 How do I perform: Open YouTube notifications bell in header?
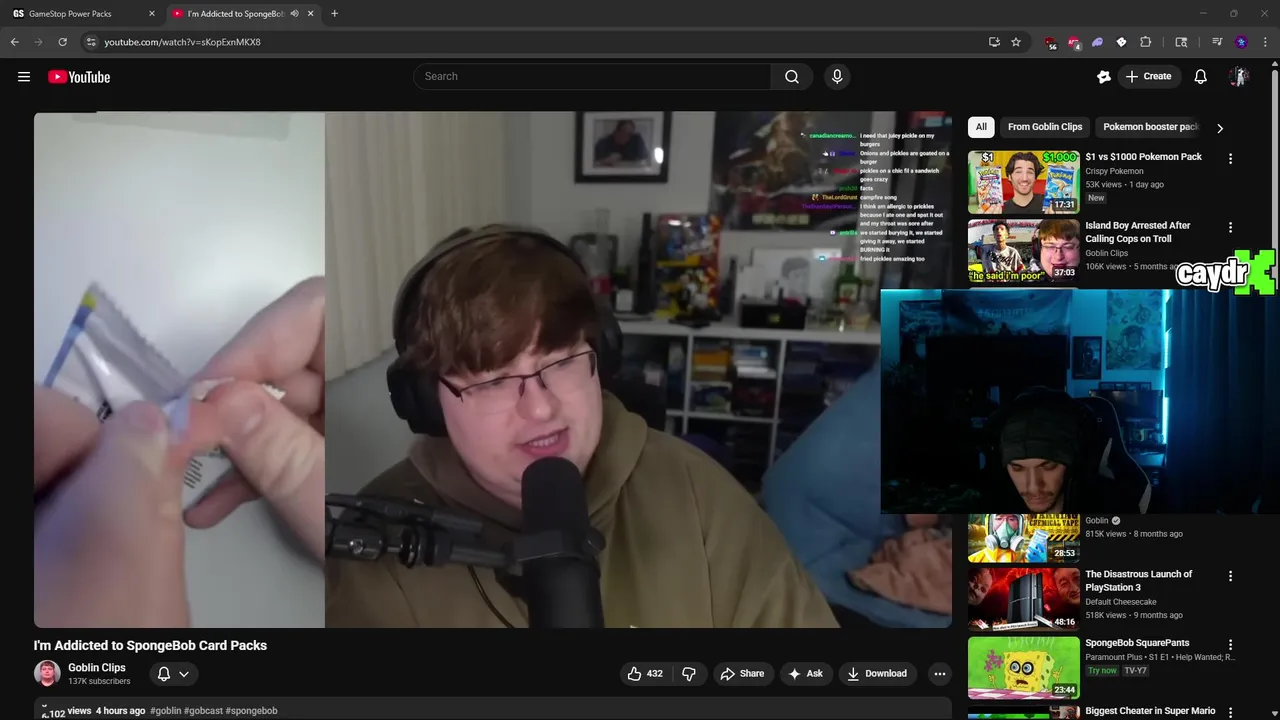(1201, 77)
